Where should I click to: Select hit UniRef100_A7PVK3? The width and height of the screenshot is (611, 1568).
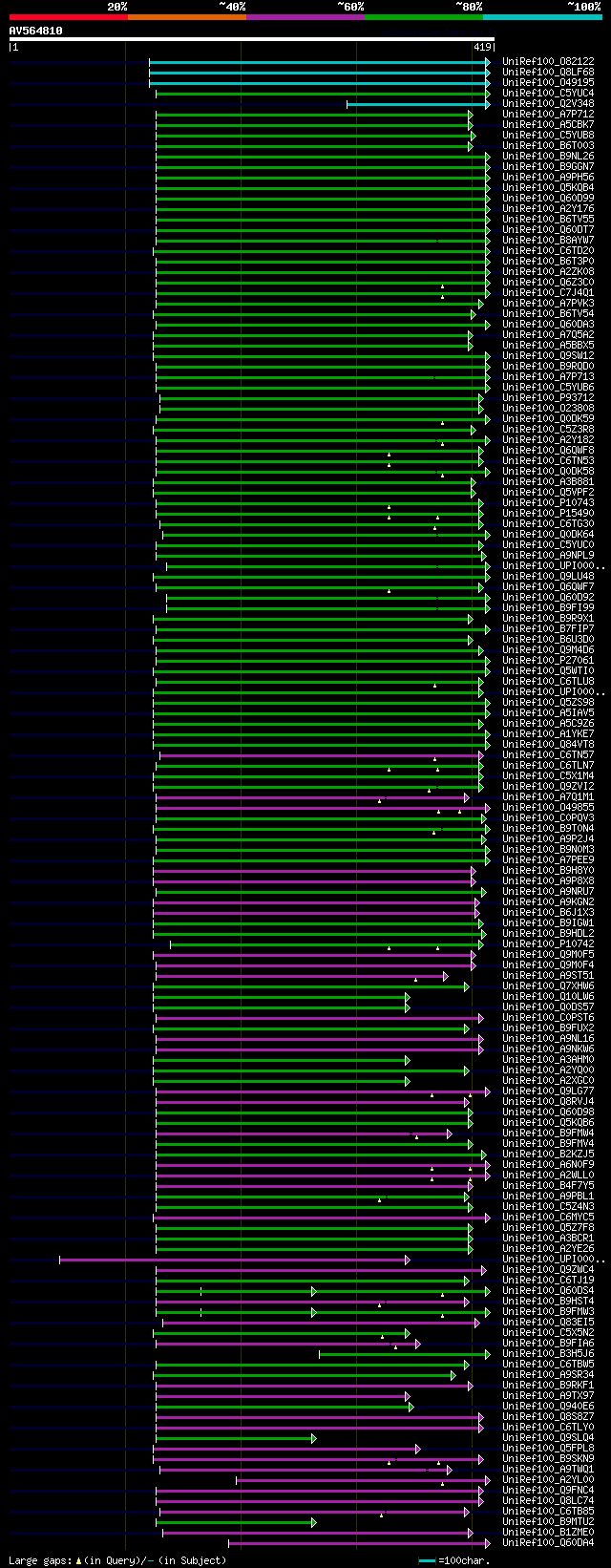pos(548,304)
